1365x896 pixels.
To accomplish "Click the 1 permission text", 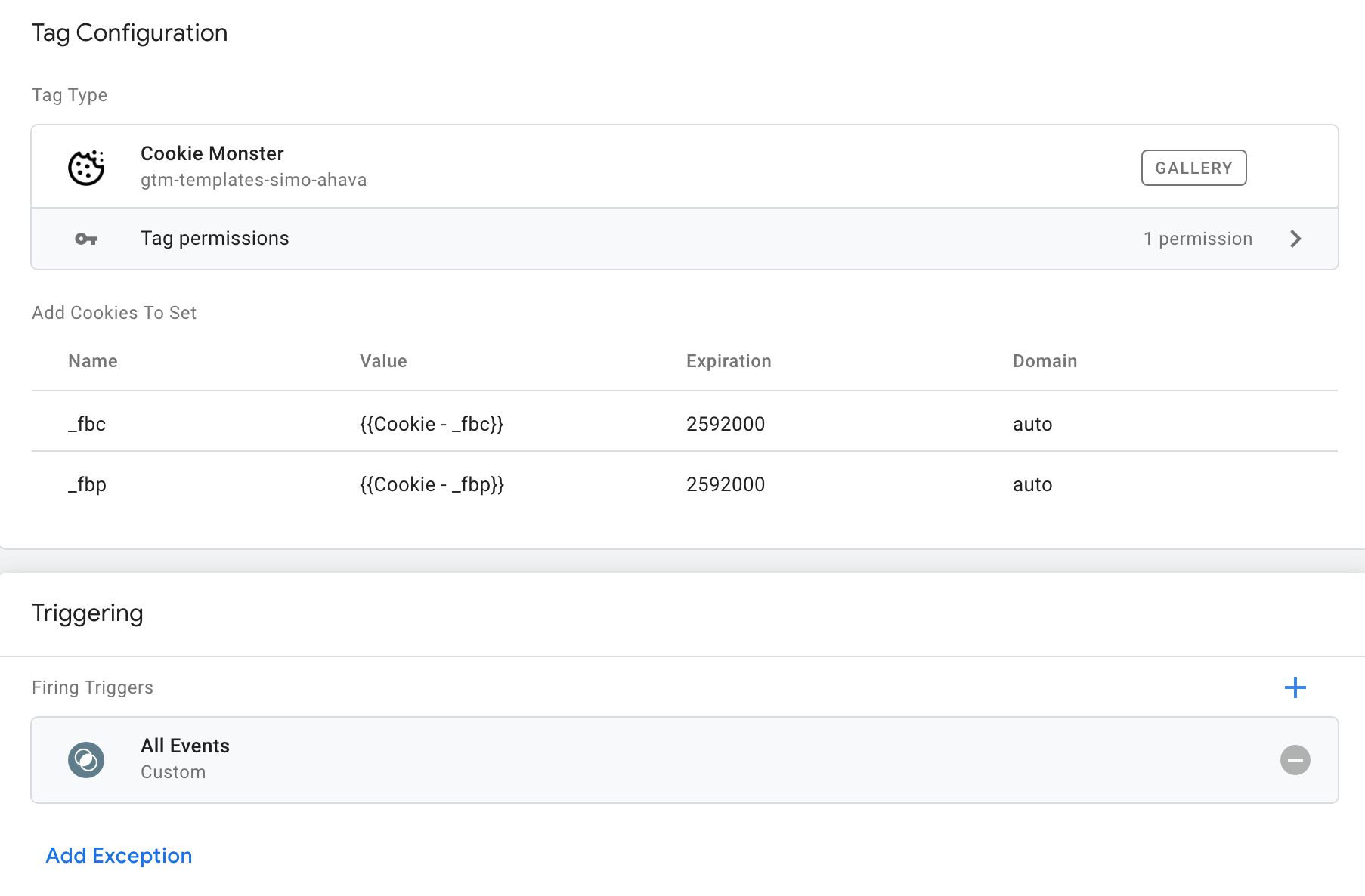I will click(x=1198, y=239).
